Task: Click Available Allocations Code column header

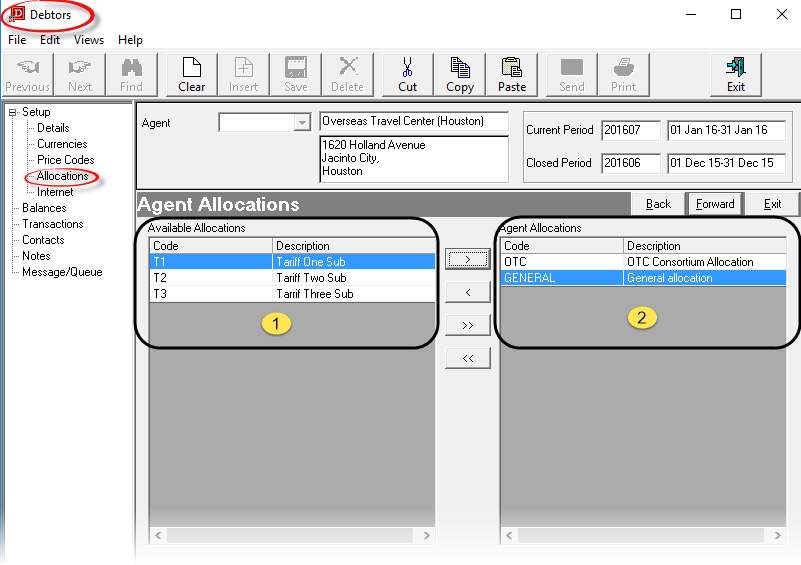Action: tap(211, 246)
